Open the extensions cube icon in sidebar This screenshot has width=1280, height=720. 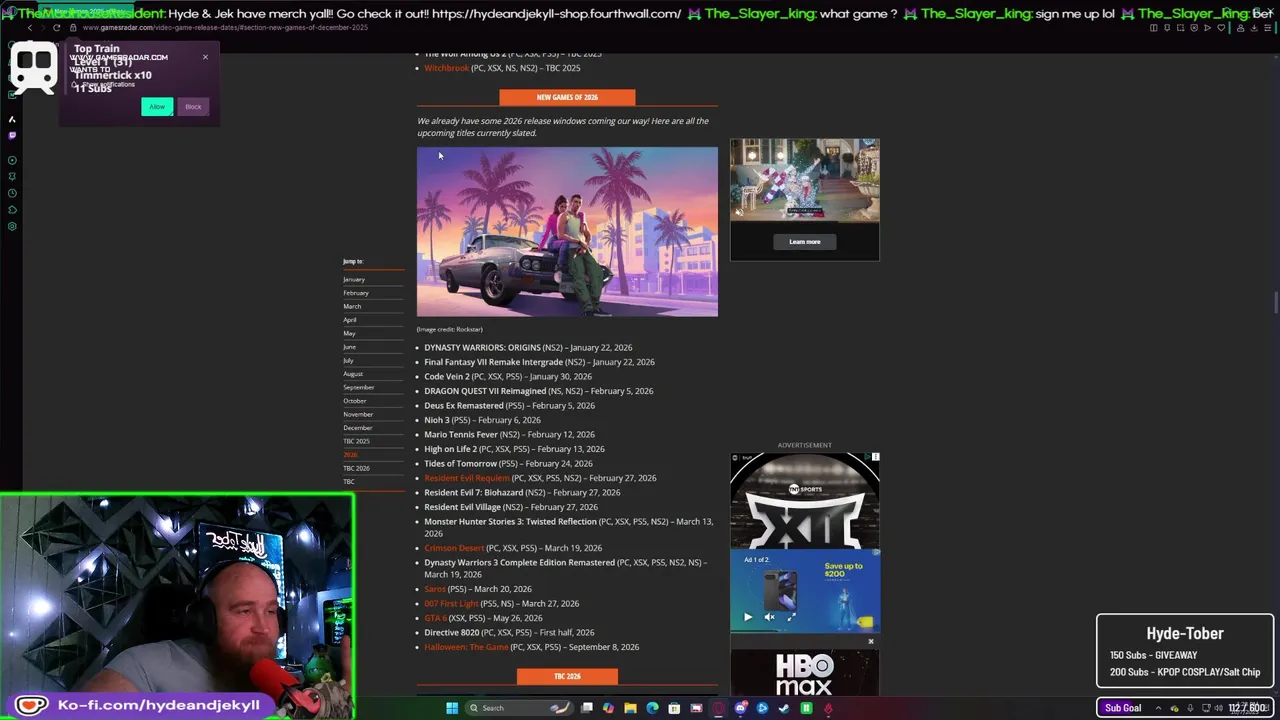click(x=12, y=210)
